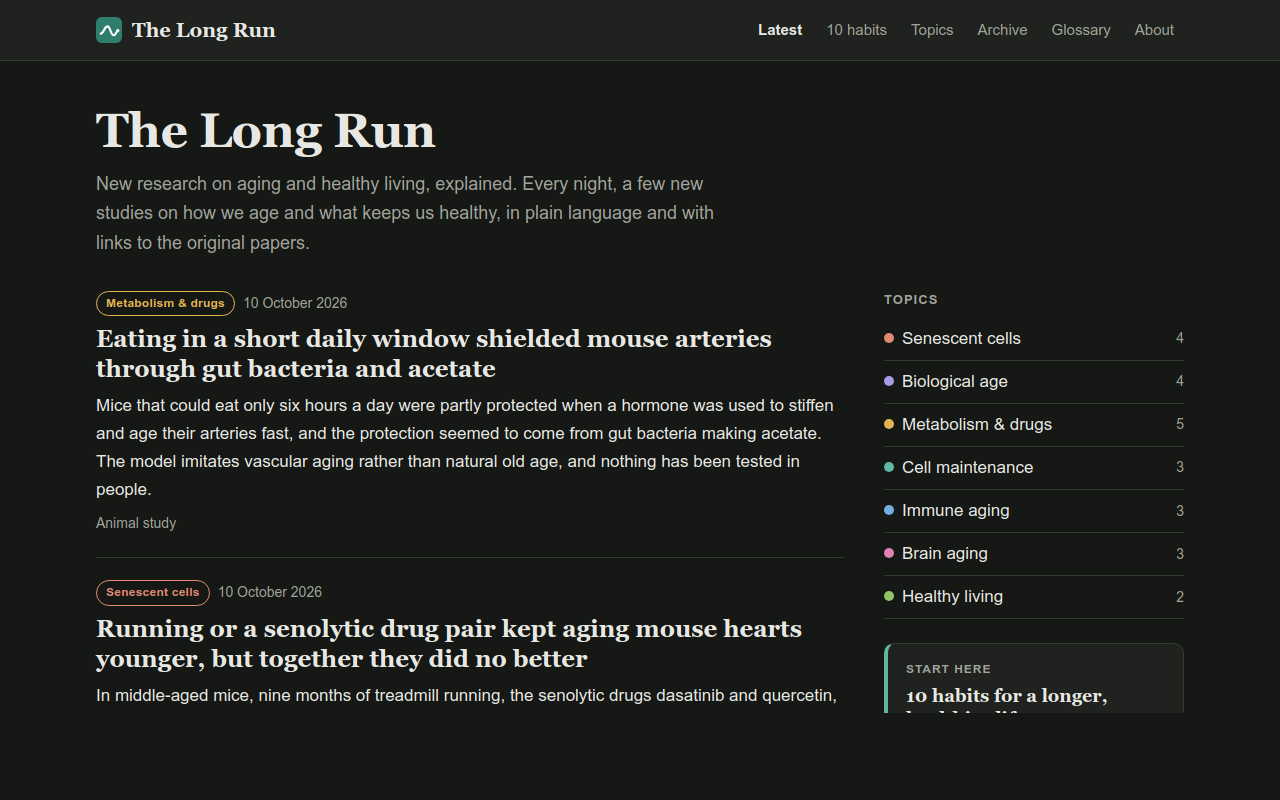
Task: Open the Brain aging topic
Action: tap(1034, 553)
